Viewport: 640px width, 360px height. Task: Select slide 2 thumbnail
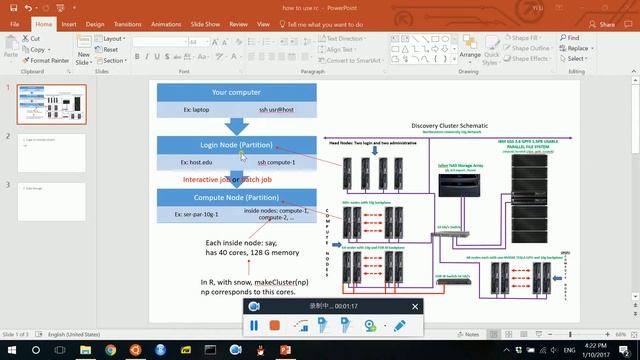pyautogui.click(x=52, y=153)
